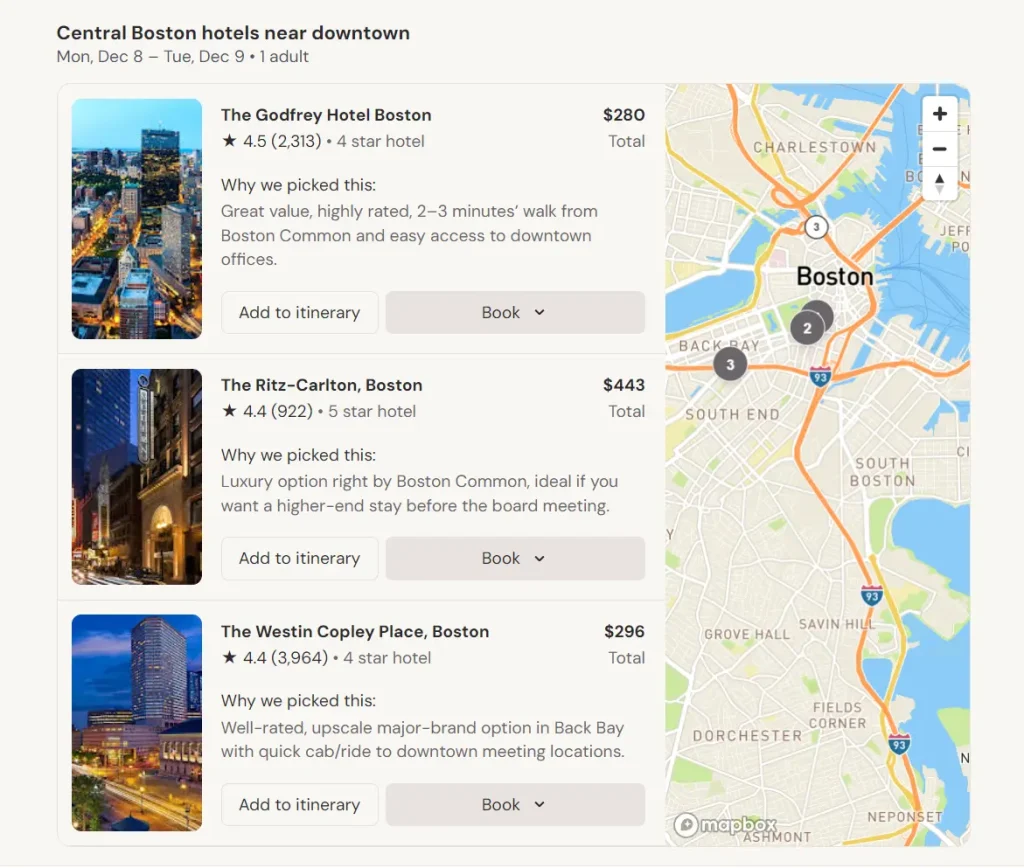1024x868 pixels.
Task: View the Westin Copley Place tower photo
Action: (136, 723)
